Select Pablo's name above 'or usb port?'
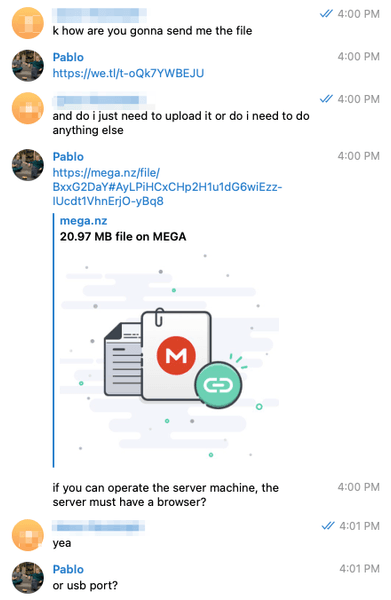Screen dimensions: 391x600 pos(68,569)
